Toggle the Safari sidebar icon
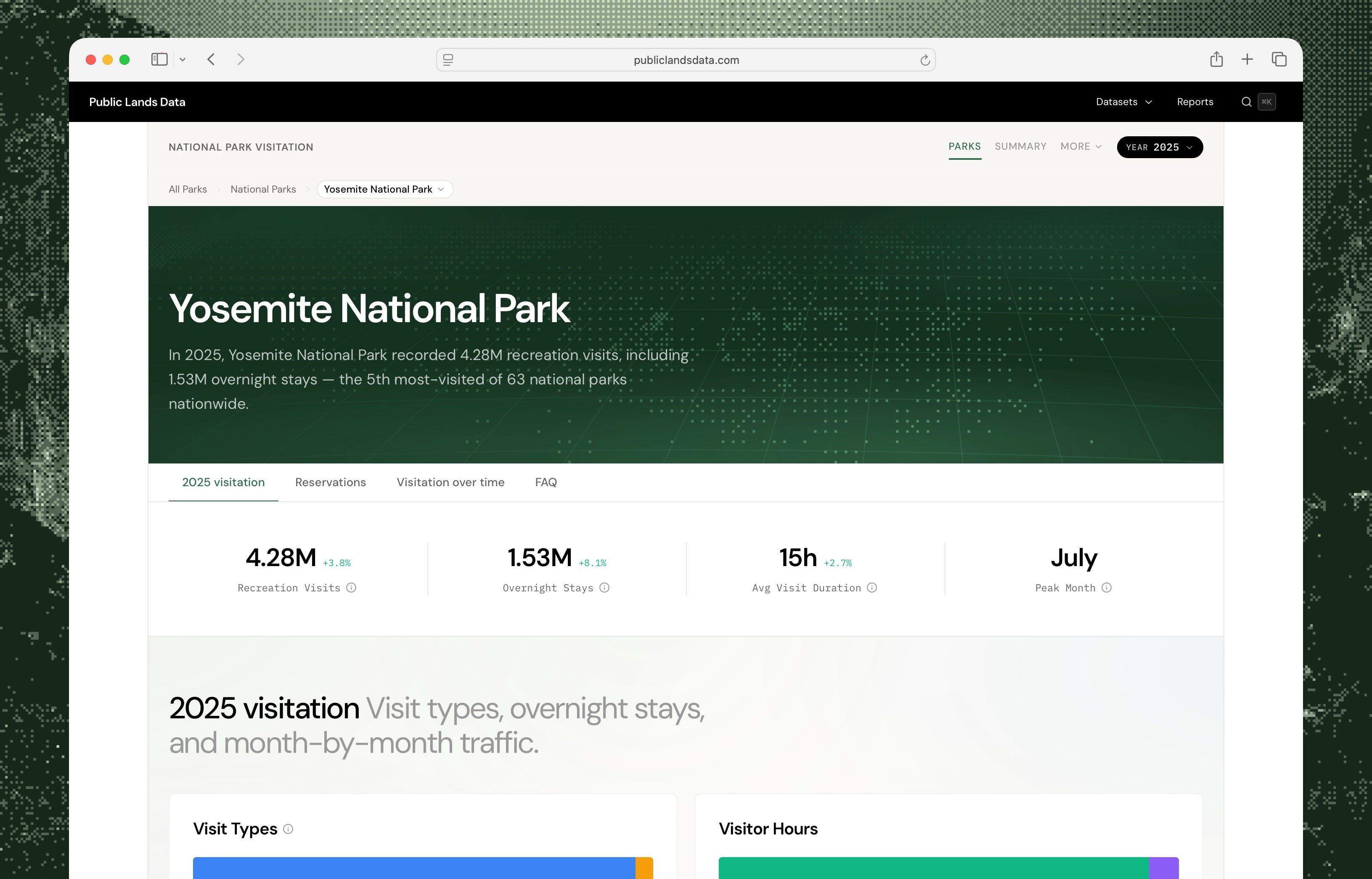 (159, 59)
